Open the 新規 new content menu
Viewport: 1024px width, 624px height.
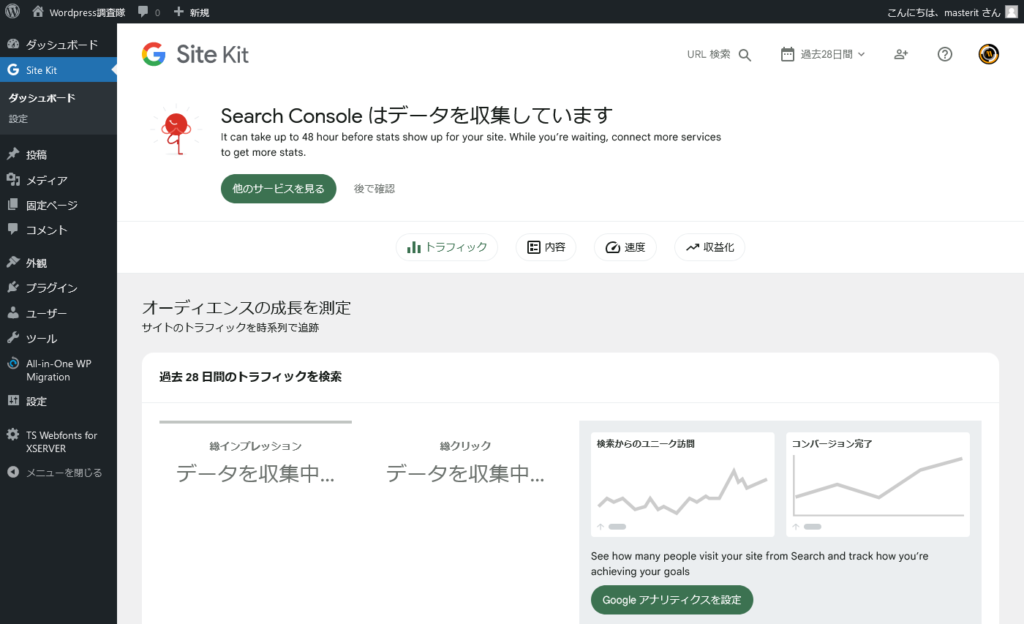191,12
